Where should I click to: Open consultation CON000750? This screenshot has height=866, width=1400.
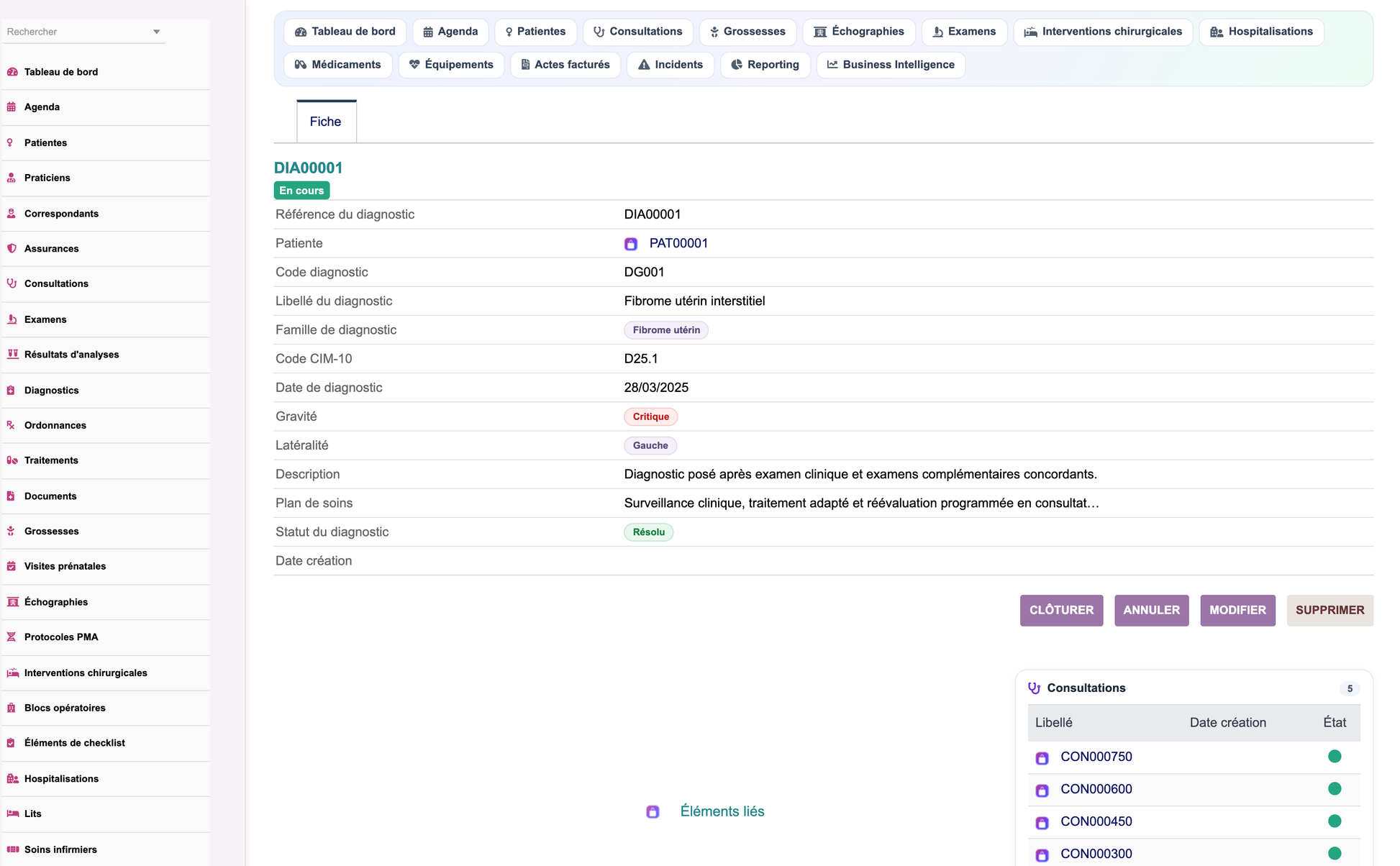(x=1096, y=757)
